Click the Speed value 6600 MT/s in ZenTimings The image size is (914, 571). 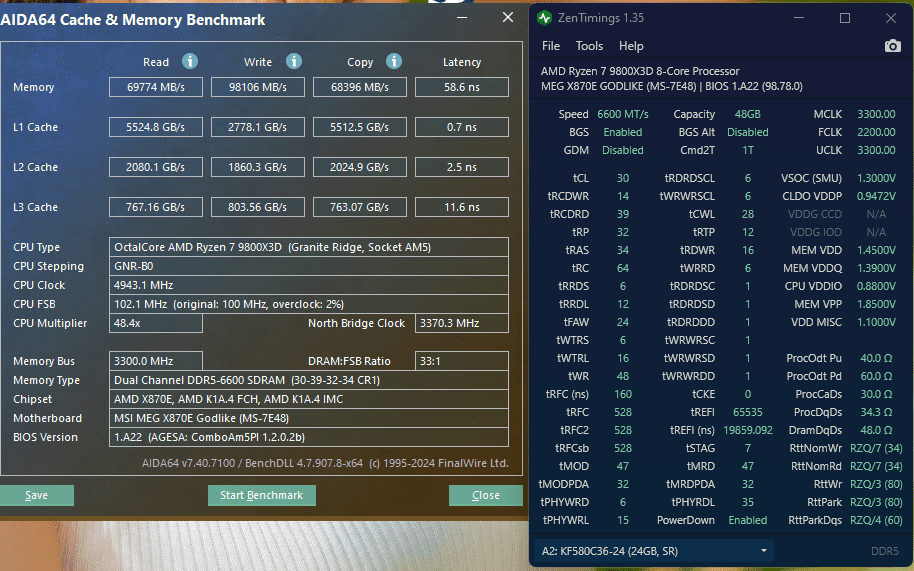click(x=623, y=114)
